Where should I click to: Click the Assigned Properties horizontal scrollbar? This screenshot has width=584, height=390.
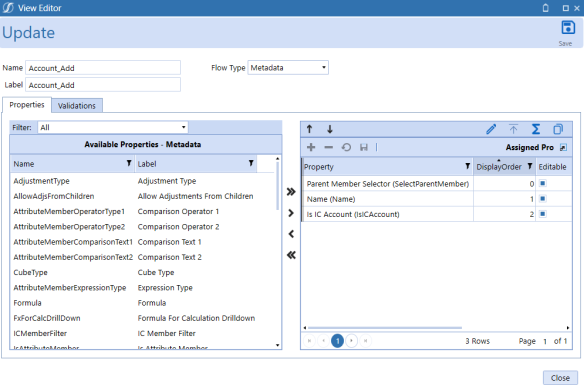(x=385, y=328)
